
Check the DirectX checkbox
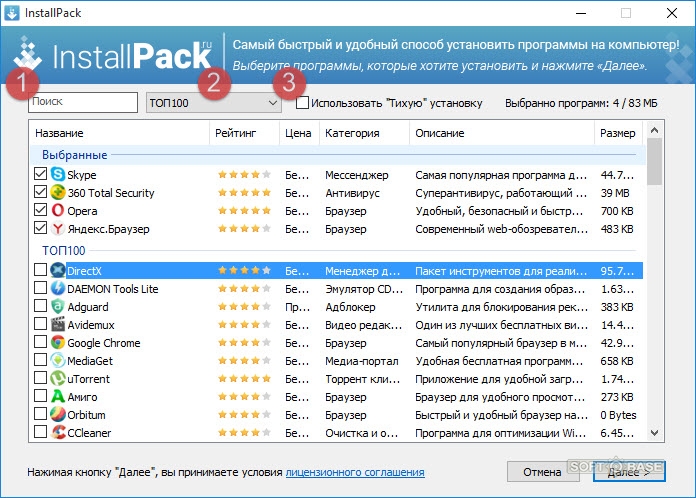coord(40,269)
